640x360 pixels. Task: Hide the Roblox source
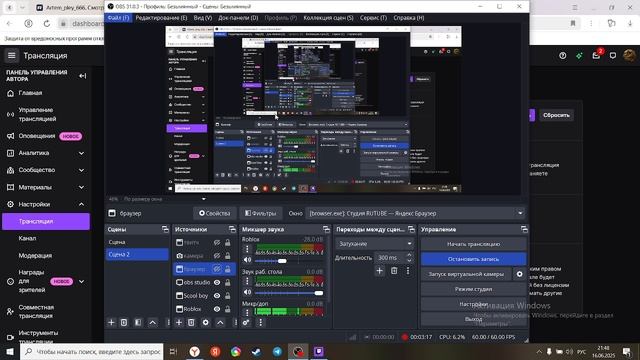tap(217, 309)
